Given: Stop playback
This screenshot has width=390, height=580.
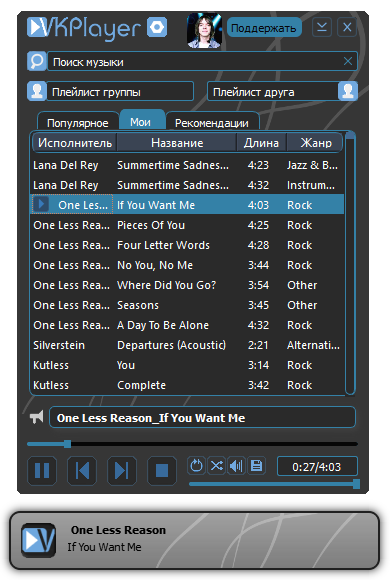Looking at the screenshot, I should tap(162, 471).
